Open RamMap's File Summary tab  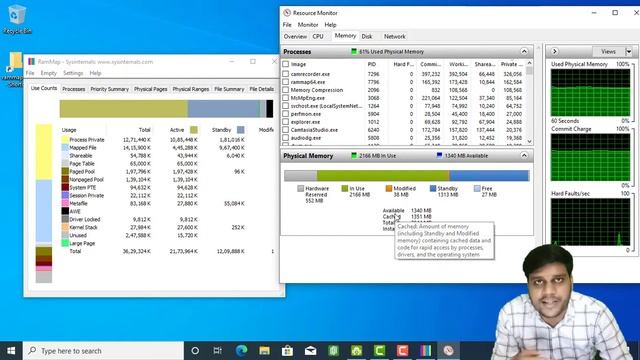[229, 89]
